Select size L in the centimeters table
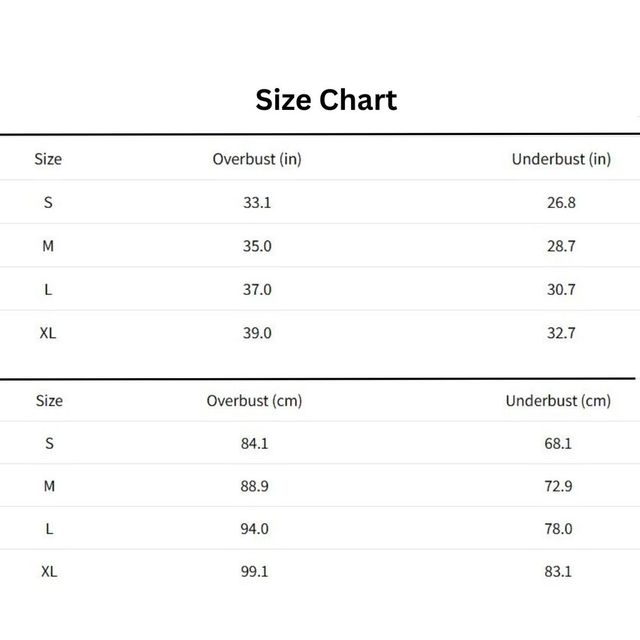Image resolution: width=640 pixels, height=640 pixels. pyautogui.click(x=49, y=529)
